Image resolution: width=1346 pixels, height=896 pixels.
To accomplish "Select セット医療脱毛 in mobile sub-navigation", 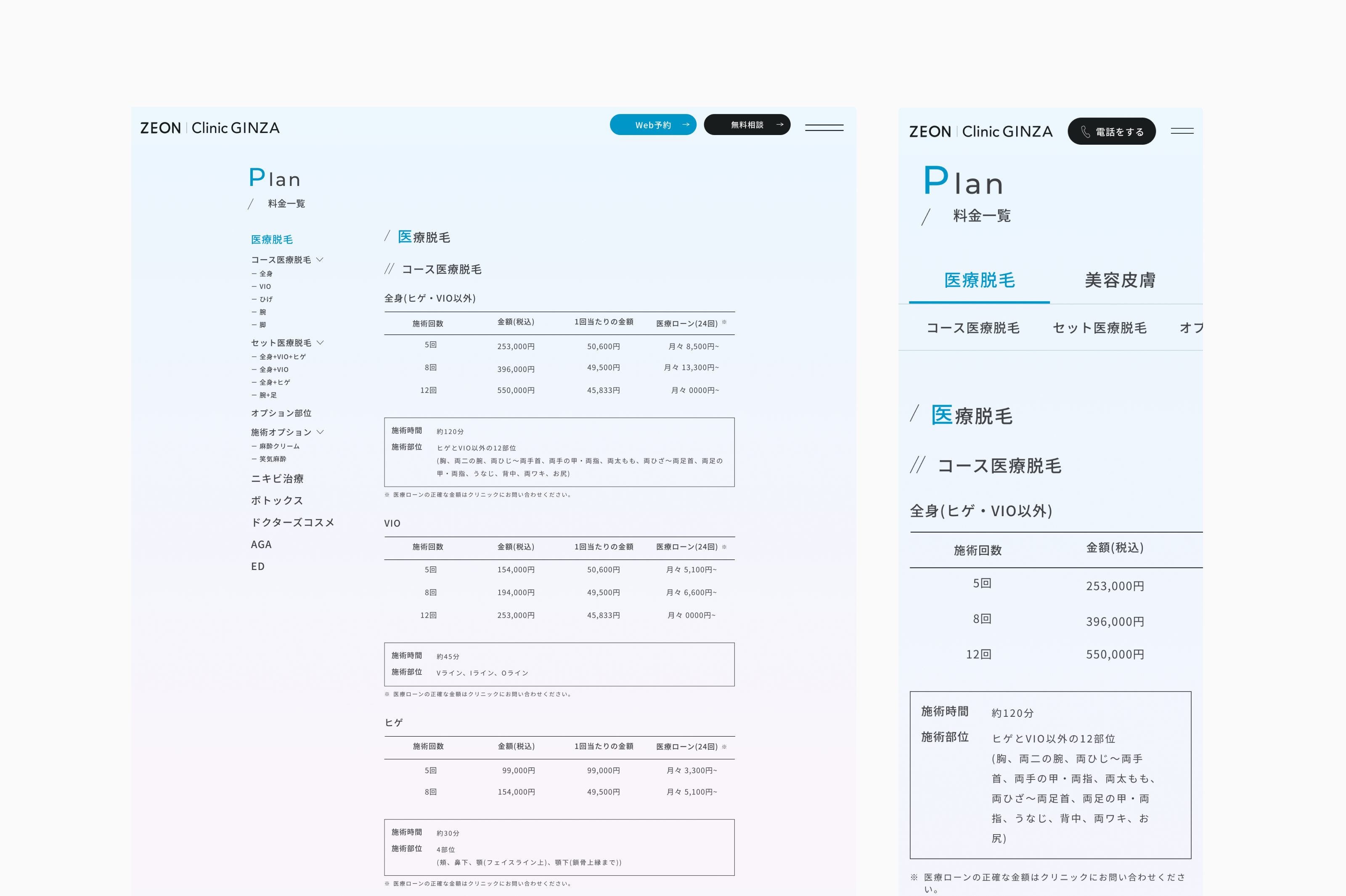I will tap(1099, 328).
